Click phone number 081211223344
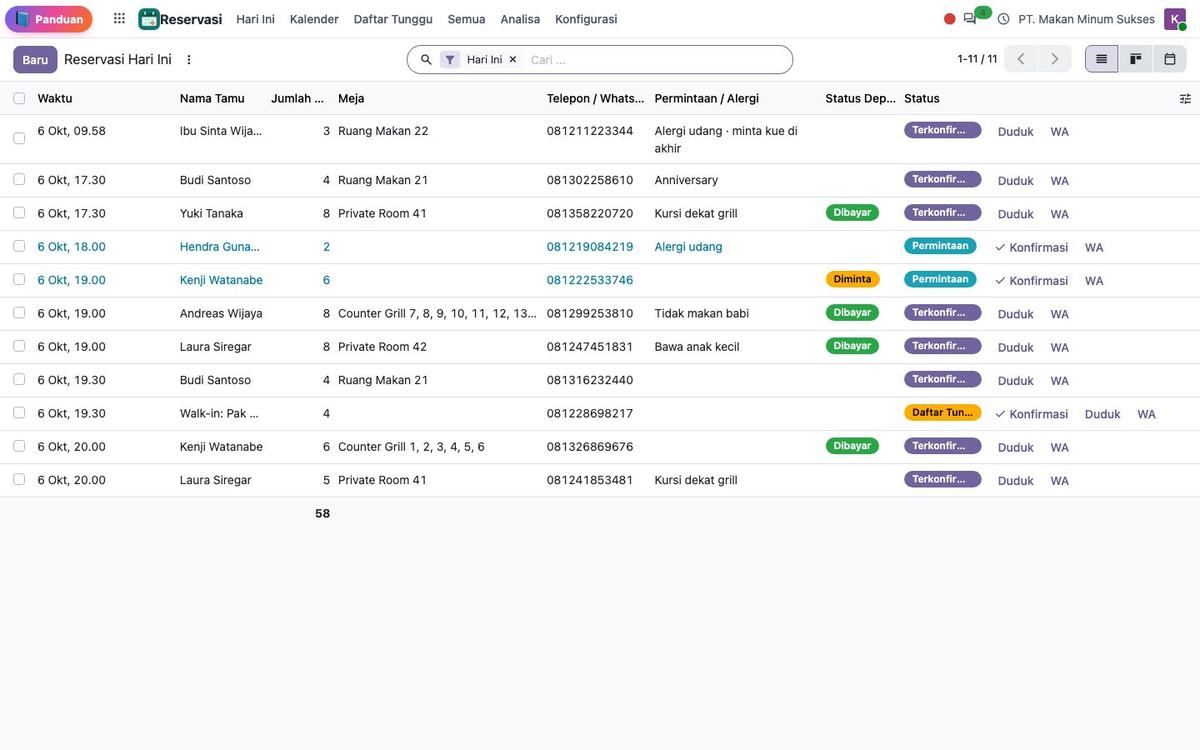Viewport: 1200px width, 750px height. (590, 131)
